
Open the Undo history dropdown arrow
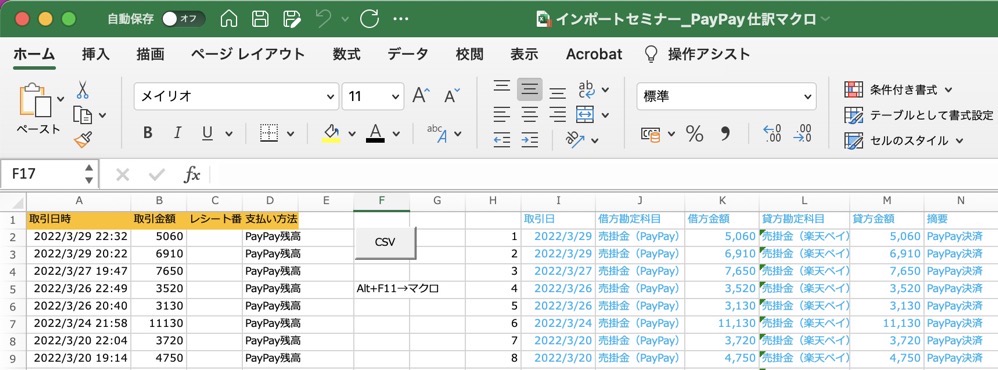345,19
